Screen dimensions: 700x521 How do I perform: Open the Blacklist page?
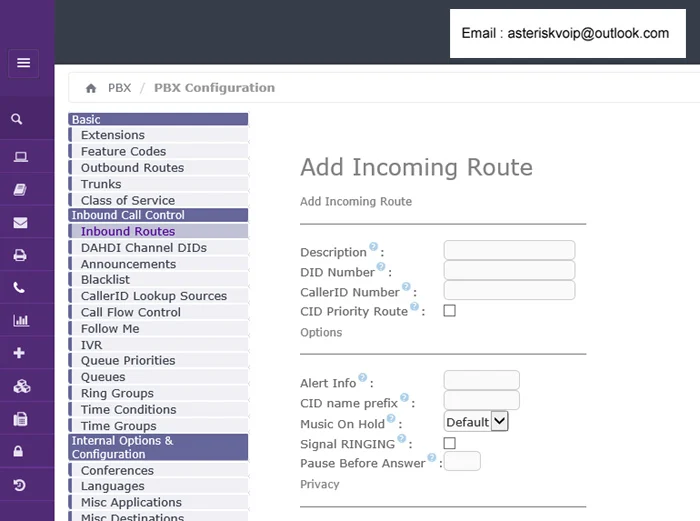158,279
